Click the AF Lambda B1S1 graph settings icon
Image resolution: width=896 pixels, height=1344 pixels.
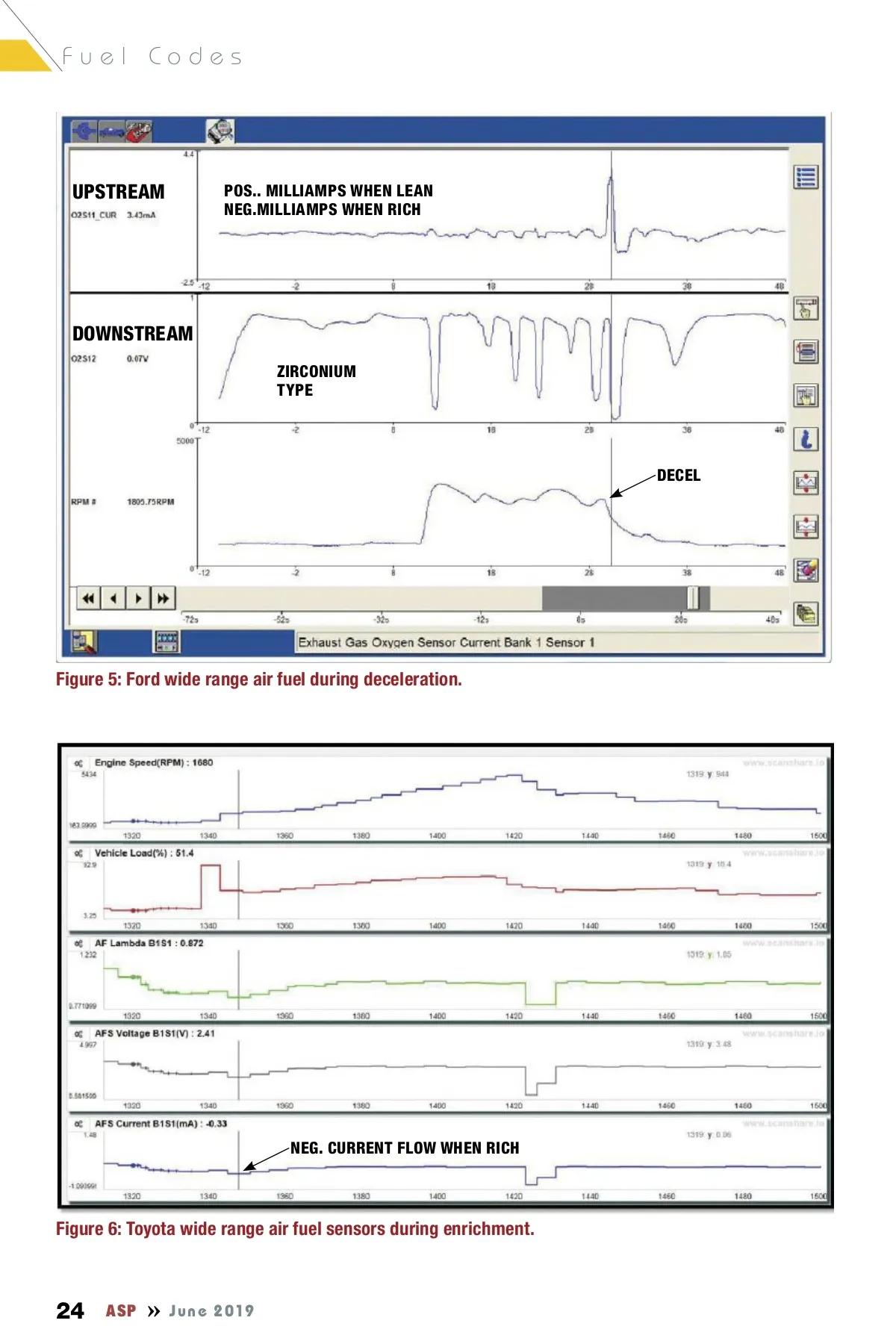(x=78, y=944)
